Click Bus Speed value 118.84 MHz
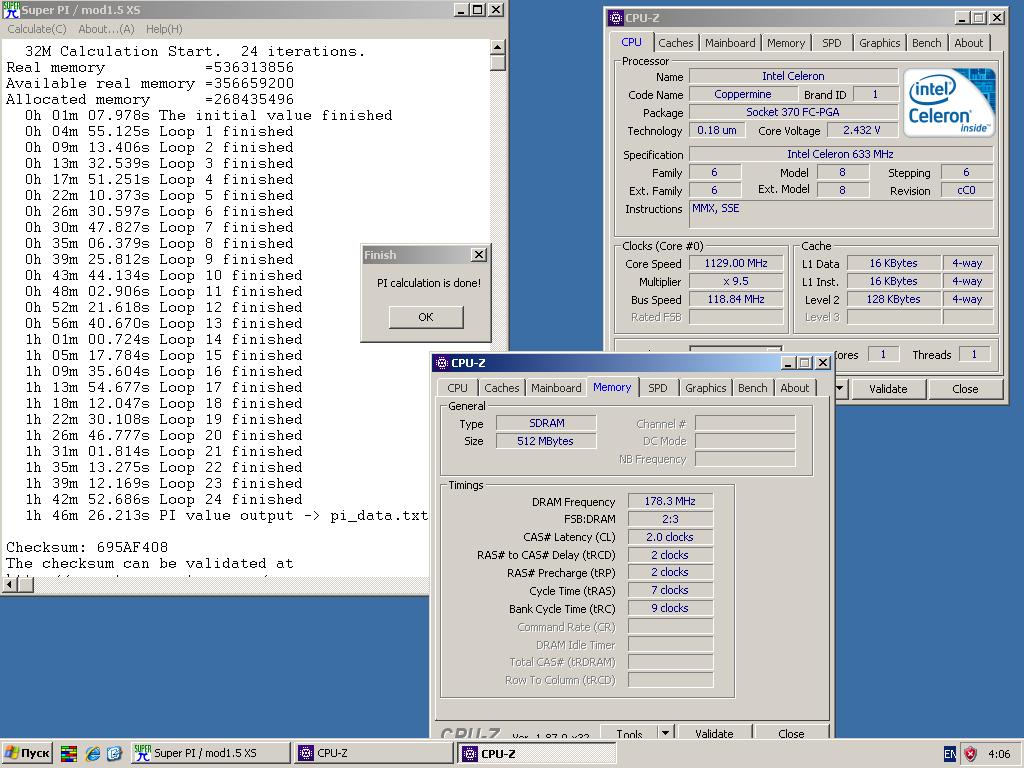This screenshot has height=768, width=1024. (736, 299)
